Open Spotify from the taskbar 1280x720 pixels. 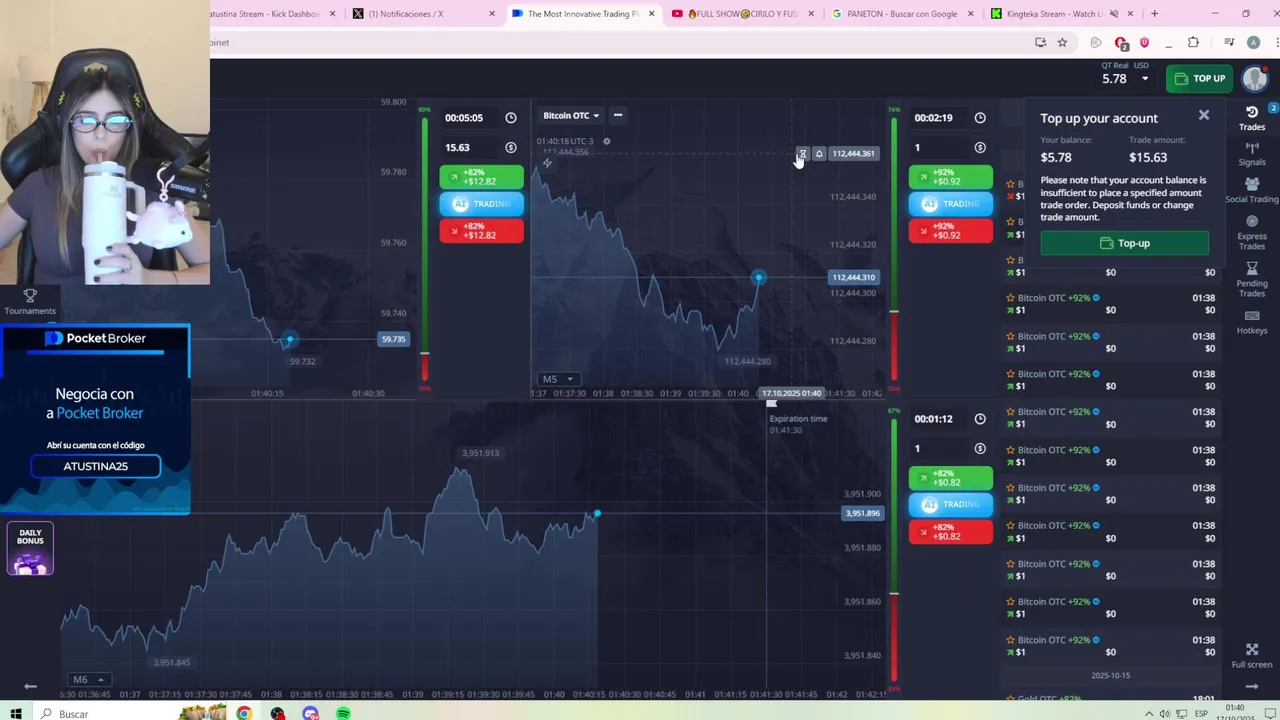pyautogui.click(x=343, y=713)
